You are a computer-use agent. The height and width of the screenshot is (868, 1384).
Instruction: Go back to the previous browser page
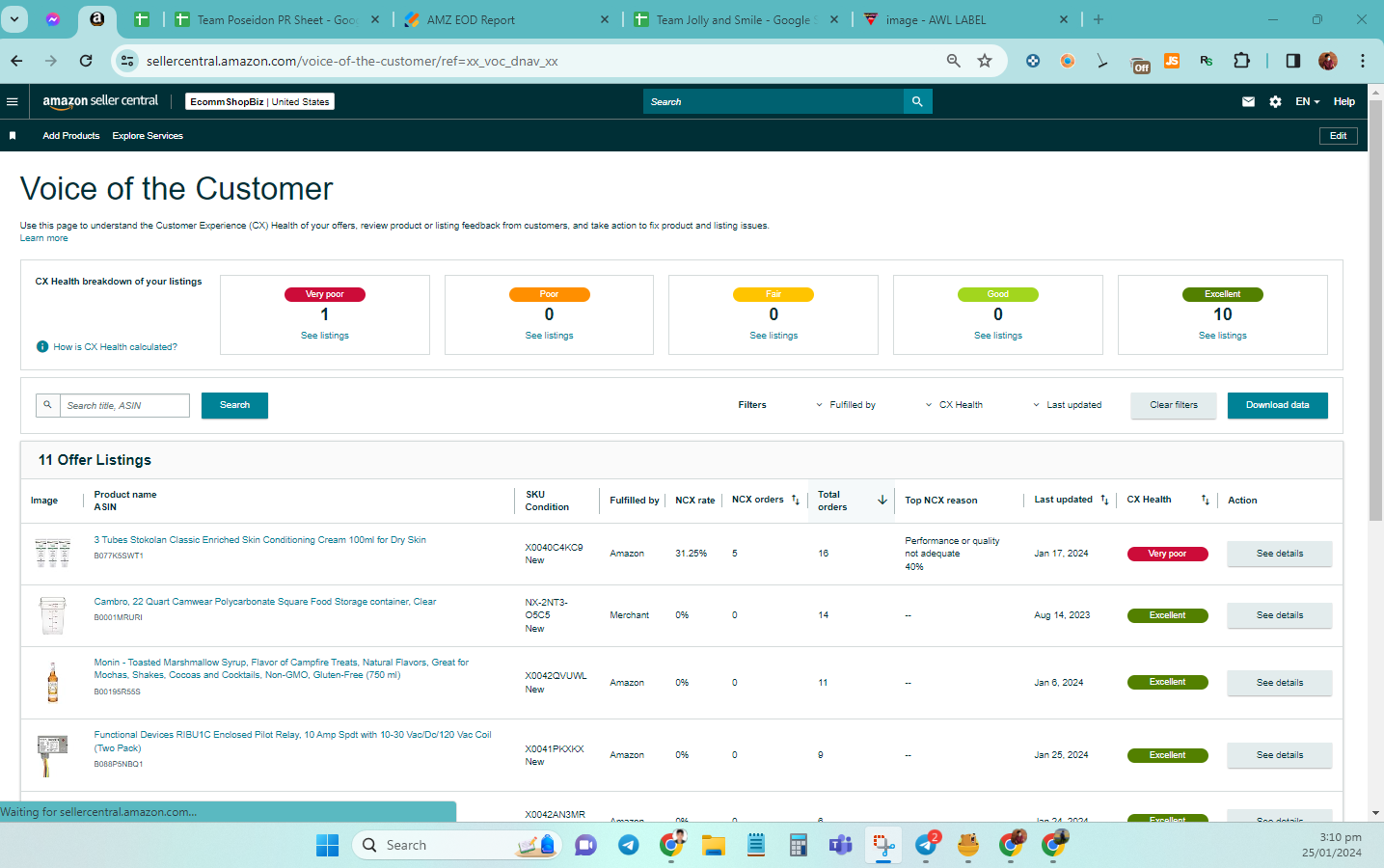click(16, 61)
